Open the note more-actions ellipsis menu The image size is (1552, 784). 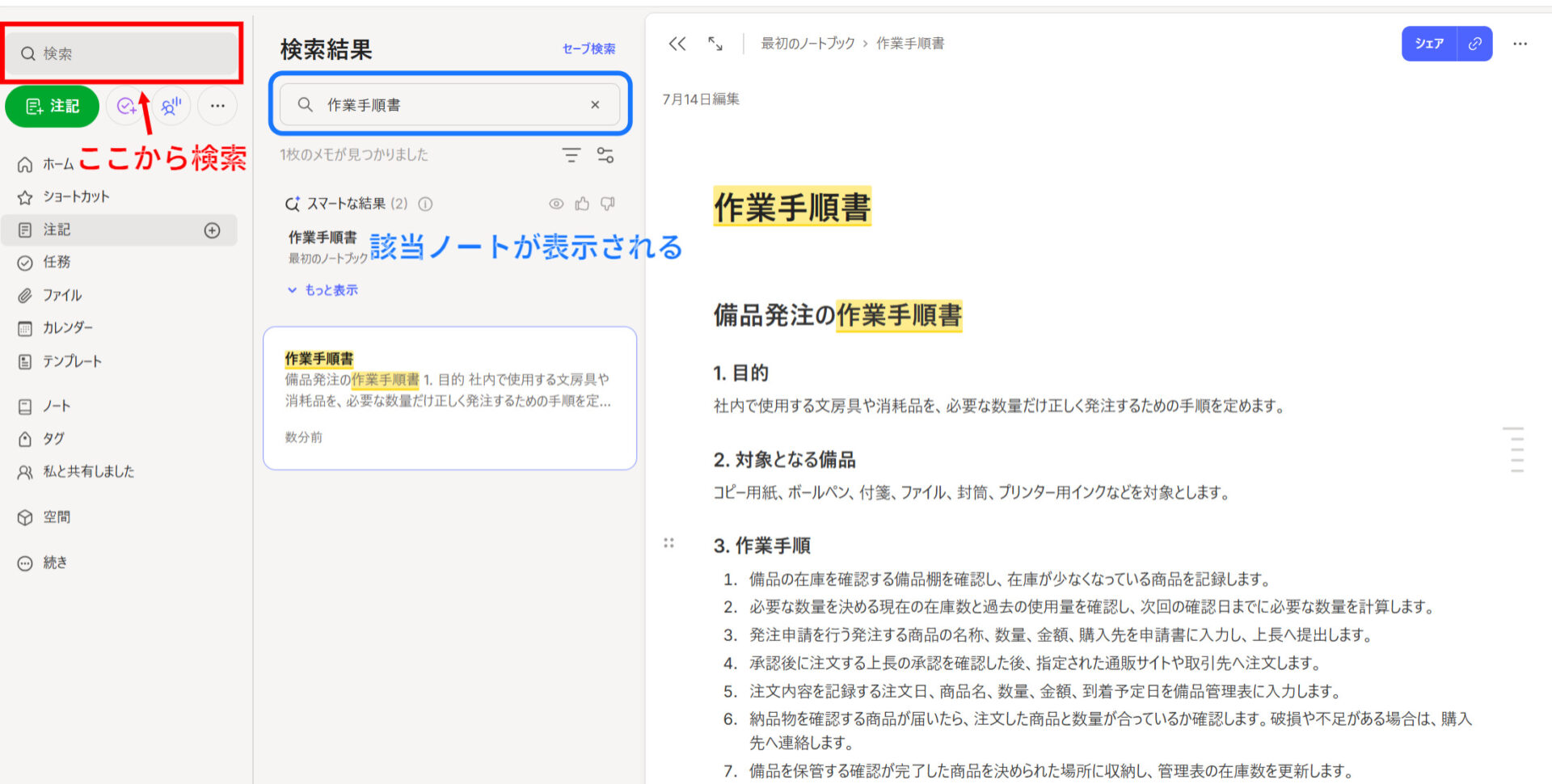tap(1520, 44)
